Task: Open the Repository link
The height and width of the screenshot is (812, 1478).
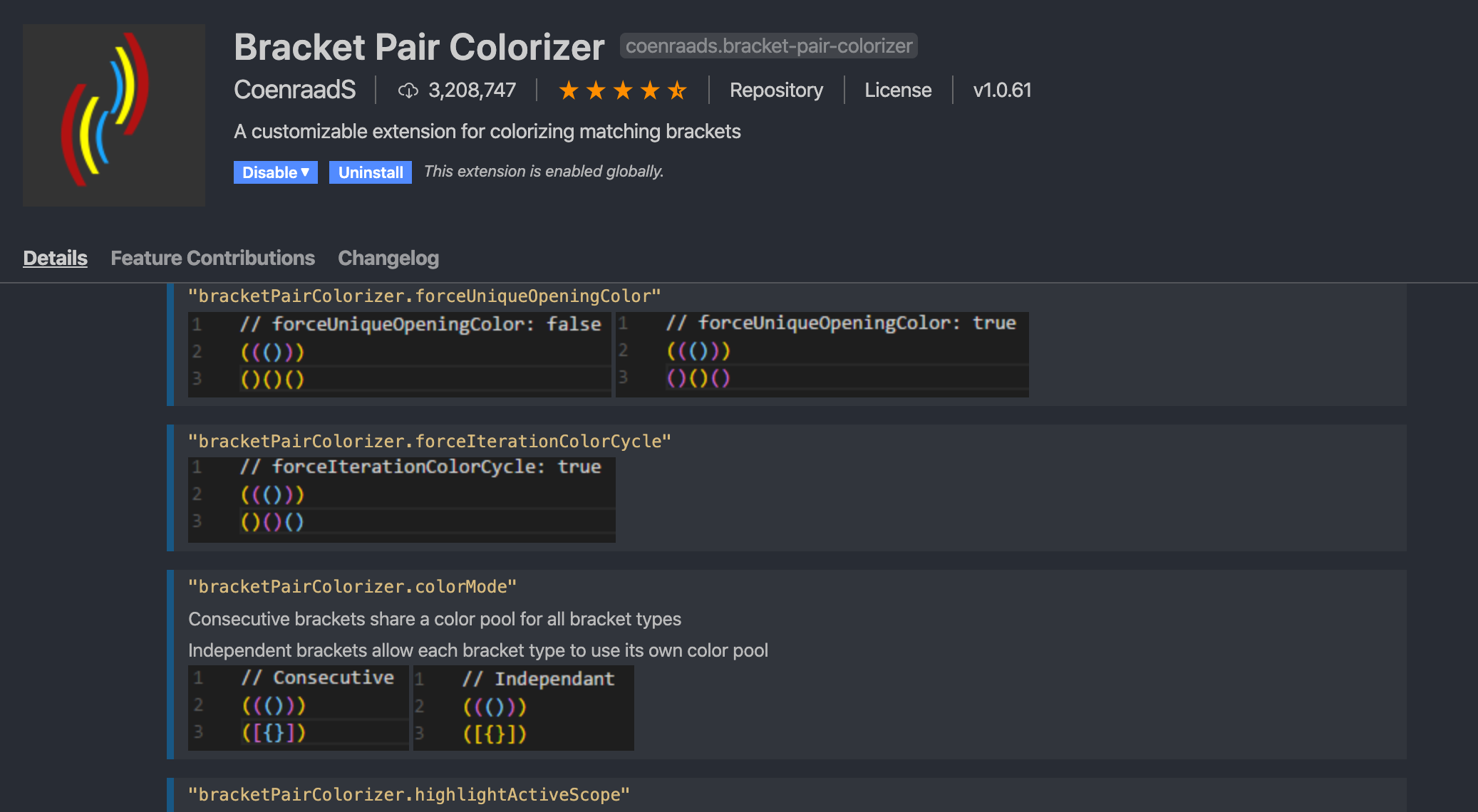Action: point(775,90)
